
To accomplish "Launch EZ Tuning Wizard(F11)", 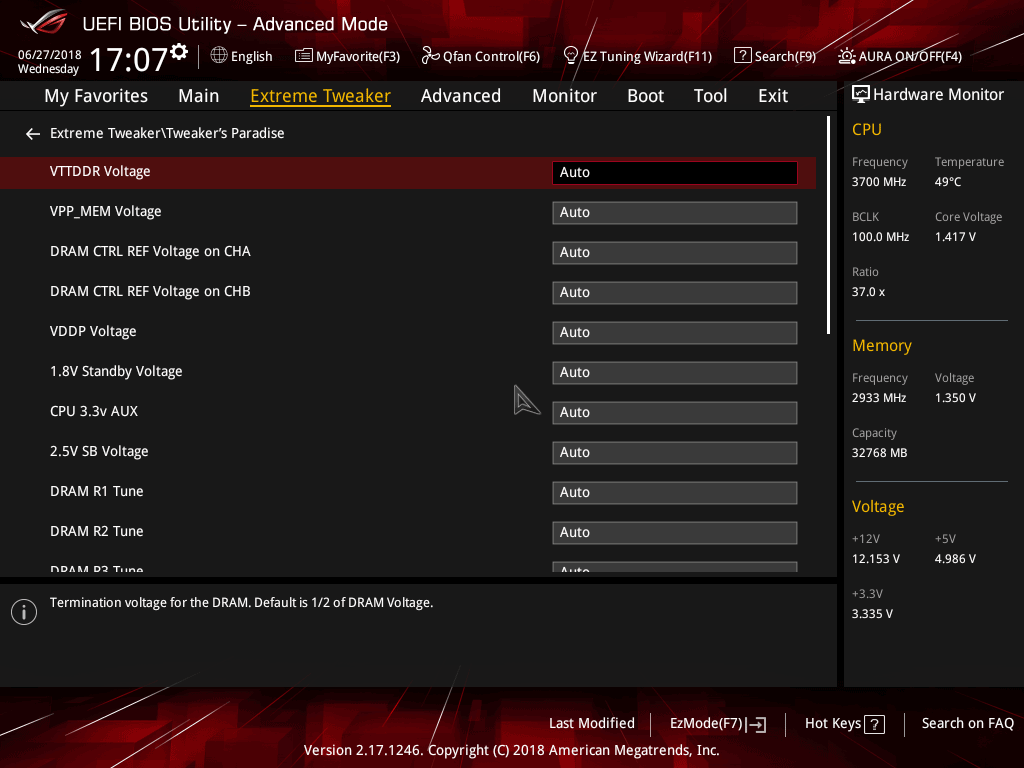I will click(637, 56).
